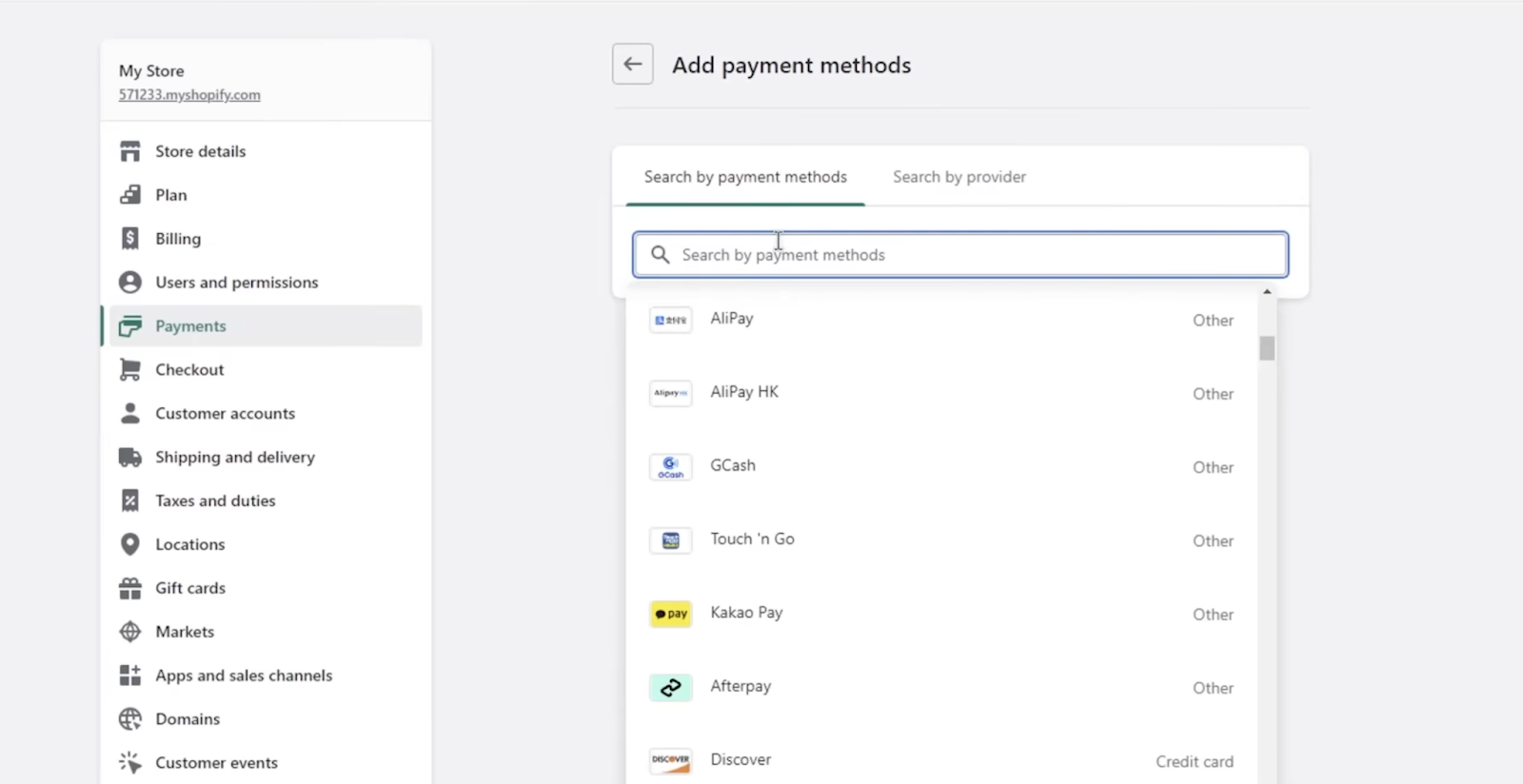Viewport: 1523px width, 784px height.
Task: Click the Locations pin icon
Action: point(130,544)
